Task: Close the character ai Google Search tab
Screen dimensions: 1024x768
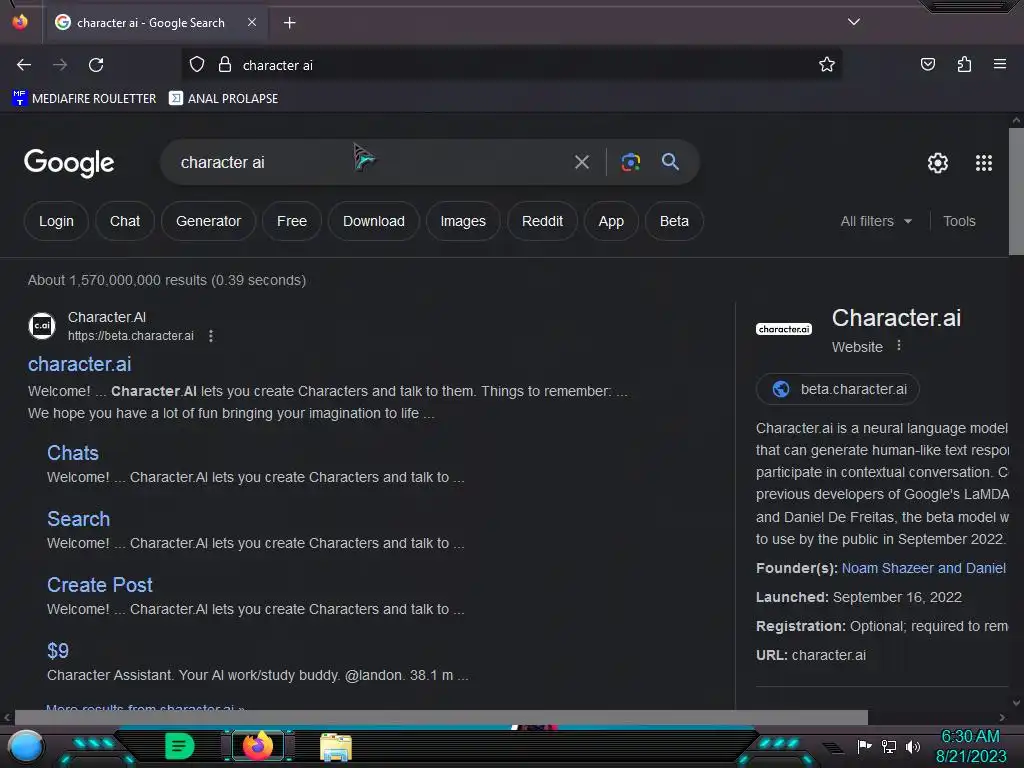Action: 252,22
